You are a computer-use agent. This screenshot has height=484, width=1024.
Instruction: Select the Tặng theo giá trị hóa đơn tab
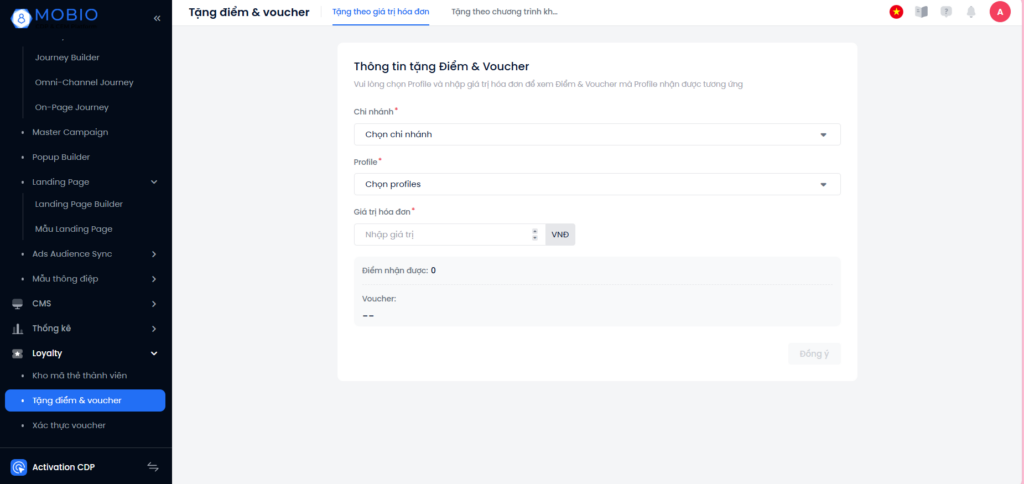[381, 12]
